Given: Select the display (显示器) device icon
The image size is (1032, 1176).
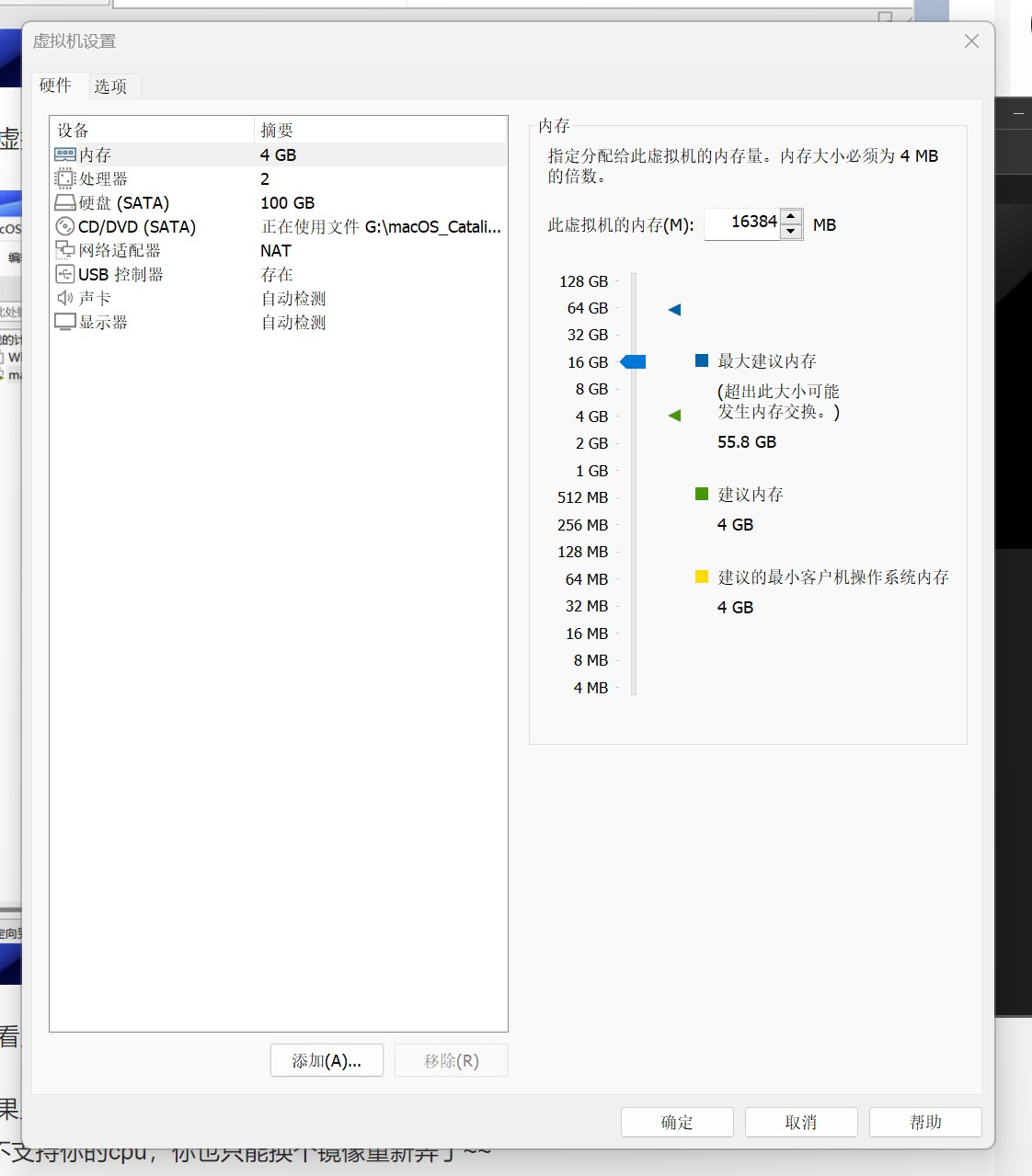Looking at the screenshot, I should pyautogui.click(x=65, y=322).
